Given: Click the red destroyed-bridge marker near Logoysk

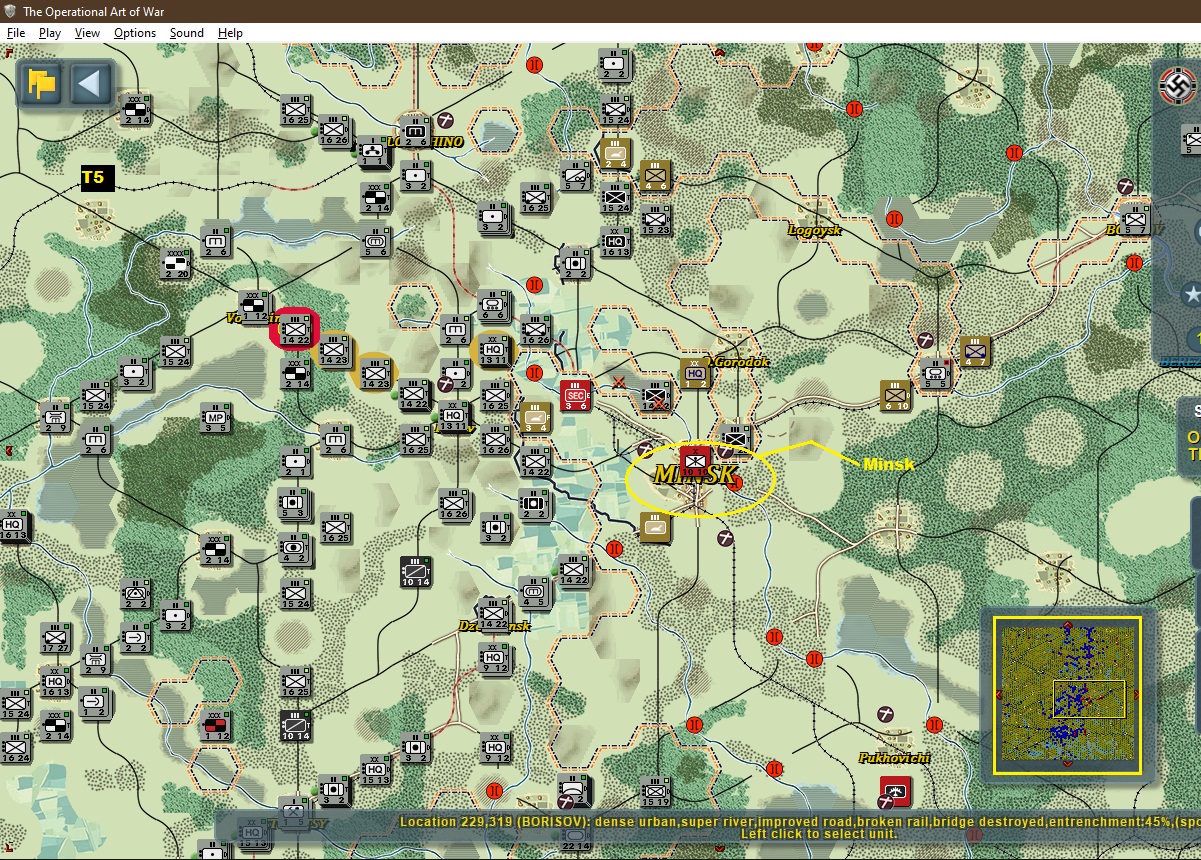Looking at the screenshot, I should click(x=895, y=219).
